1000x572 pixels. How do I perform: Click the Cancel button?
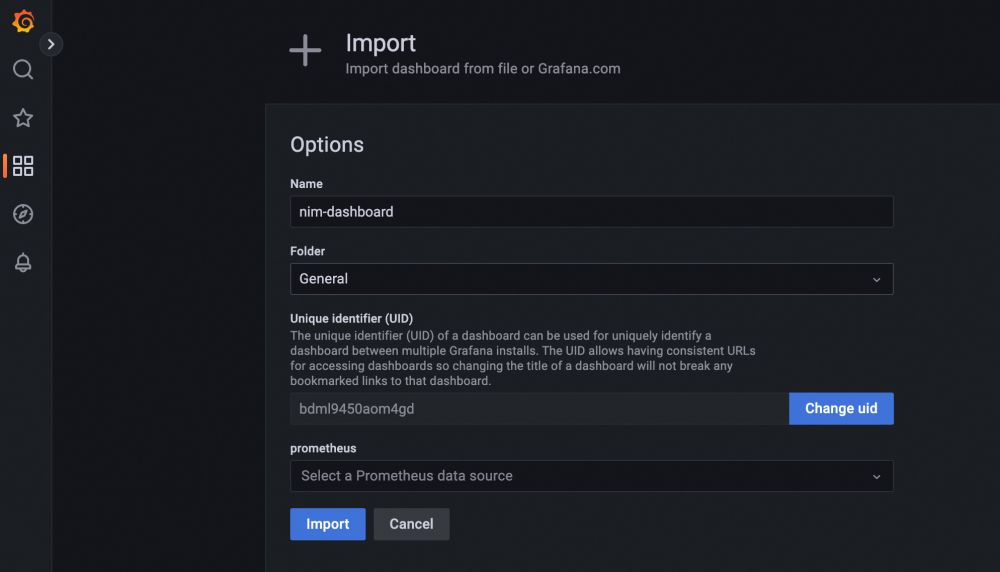point(411,524)
